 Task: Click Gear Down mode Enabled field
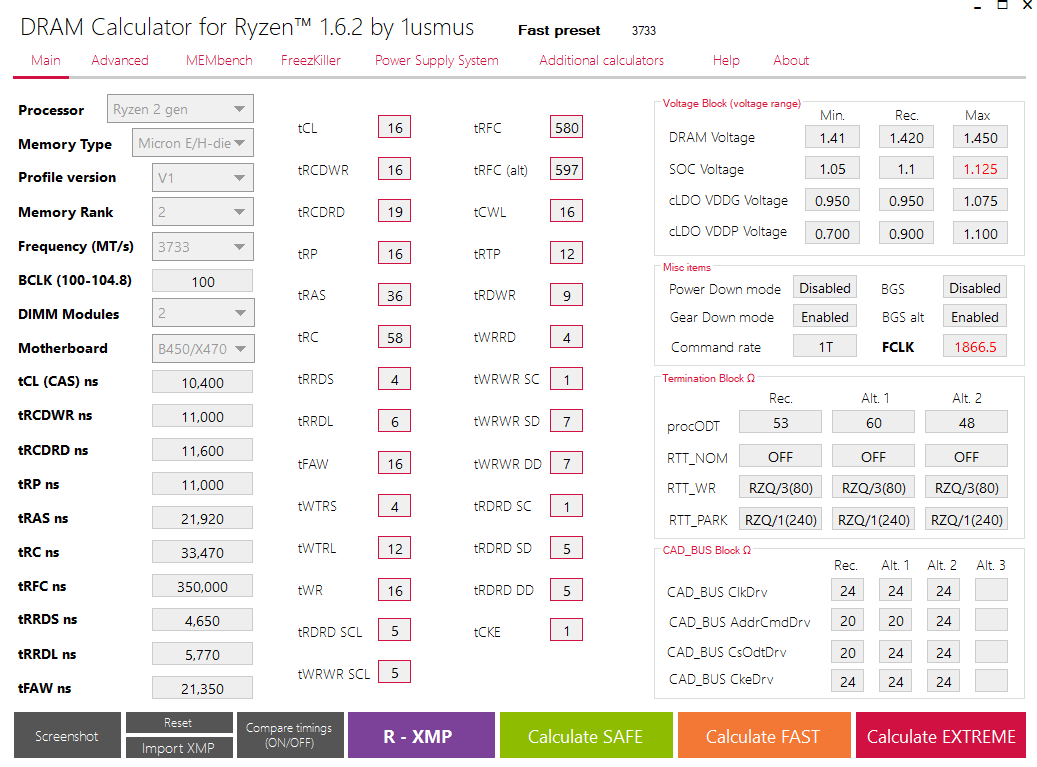[825, 317]
